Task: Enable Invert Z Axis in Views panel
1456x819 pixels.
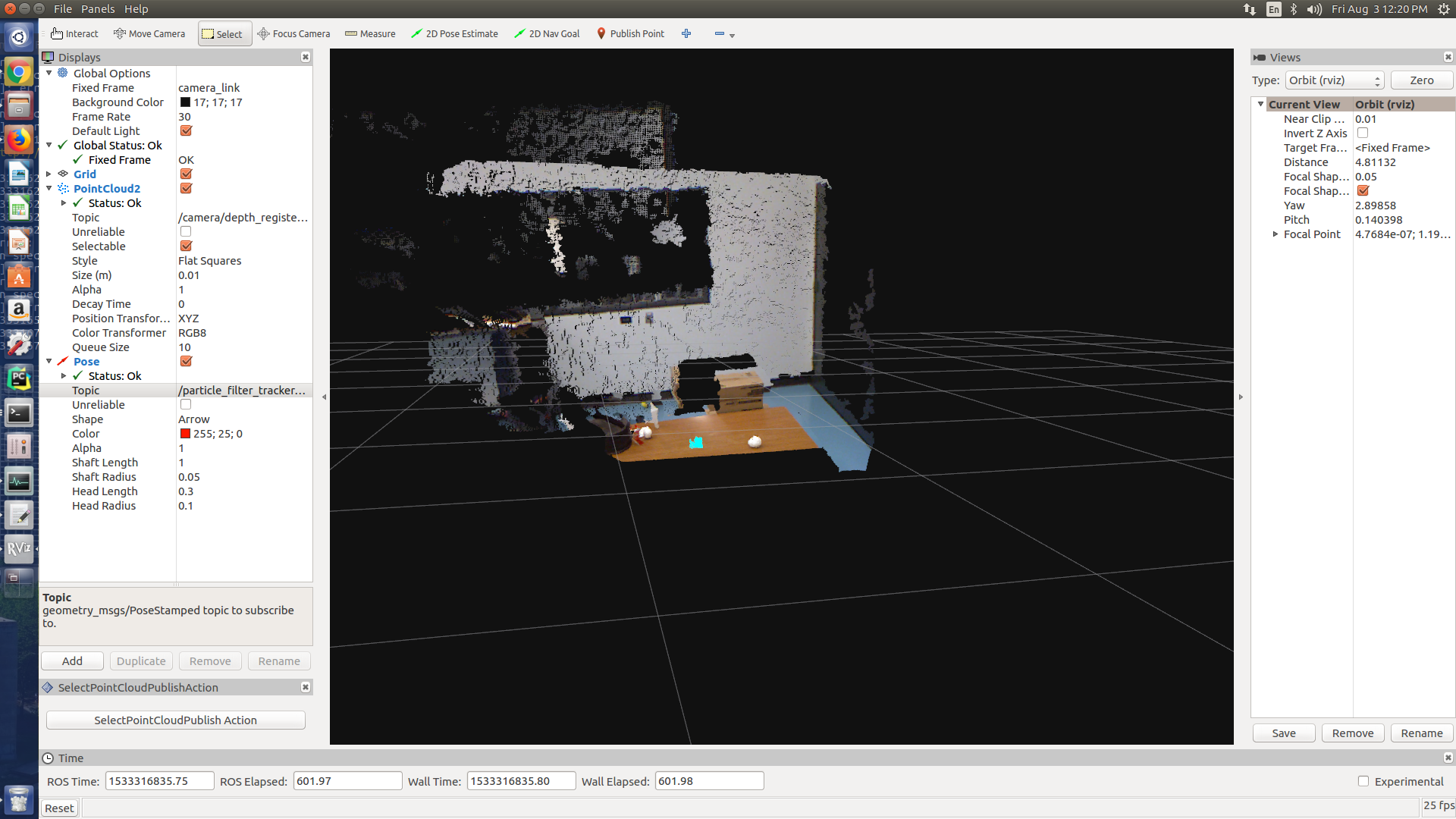Action: [x=1363, y=133]
